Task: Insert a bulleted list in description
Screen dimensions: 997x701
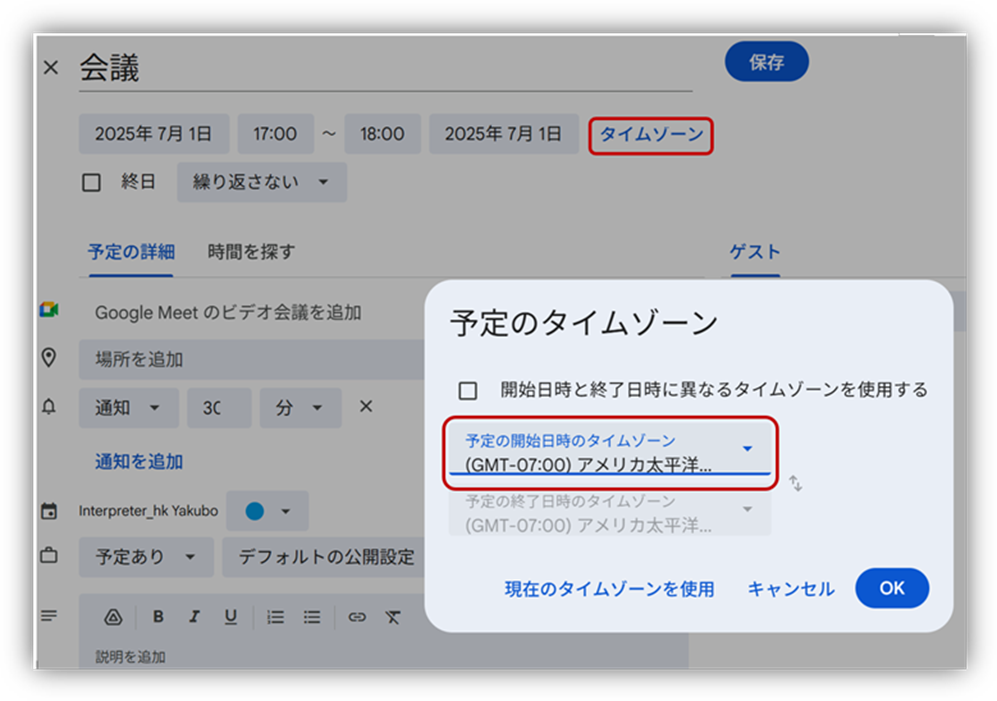Action: pos(312,617)
